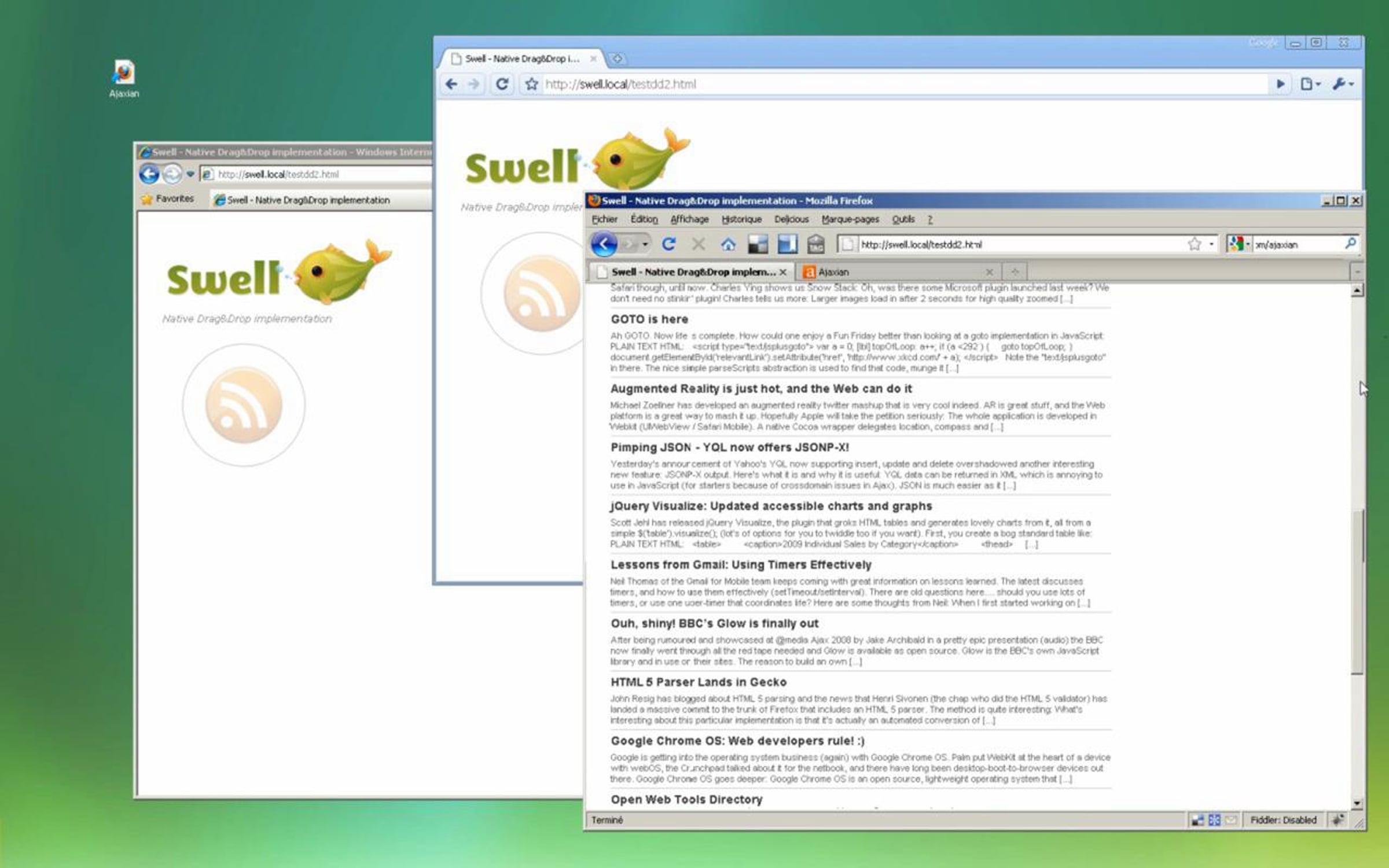
Task: Open the tab list dropdown in Firefox tab bar
Action: point(1357,271)
